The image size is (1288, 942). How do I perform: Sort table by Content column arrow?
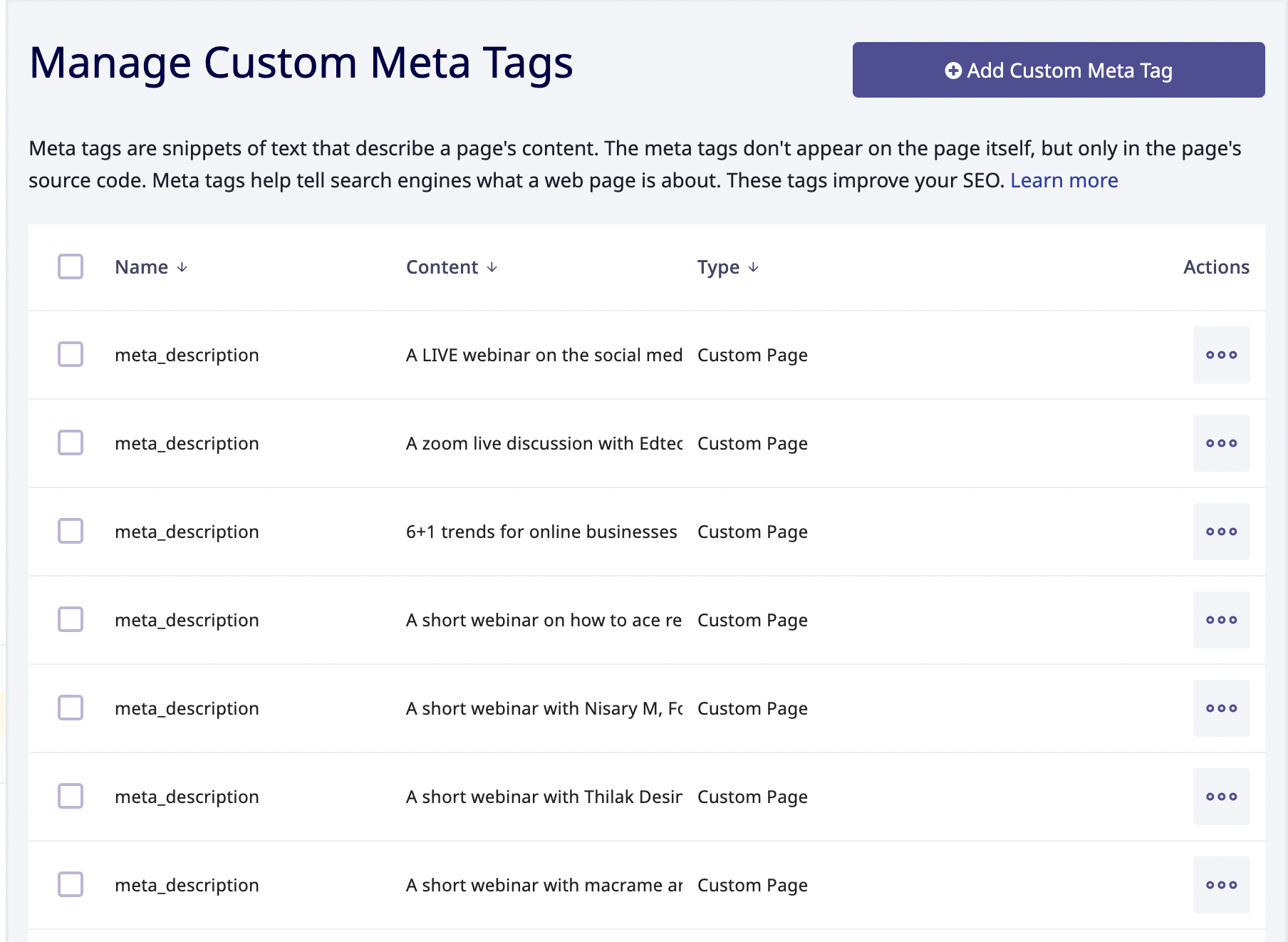[492, 267]
